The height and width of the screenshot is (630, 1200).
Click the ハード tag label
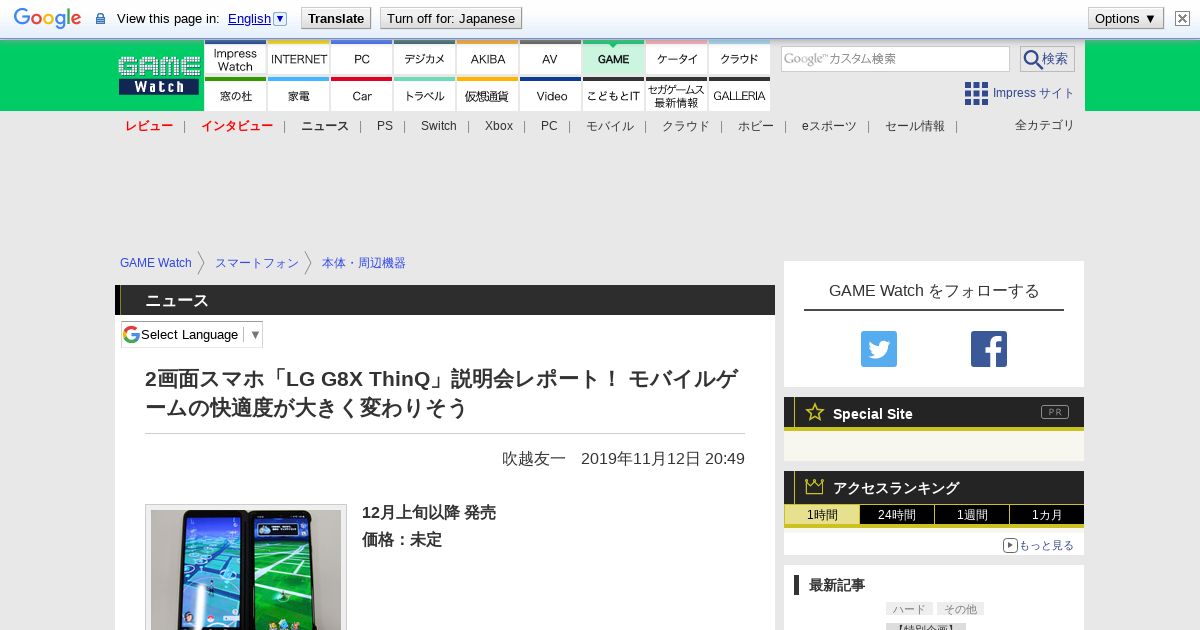click(909, 609)
